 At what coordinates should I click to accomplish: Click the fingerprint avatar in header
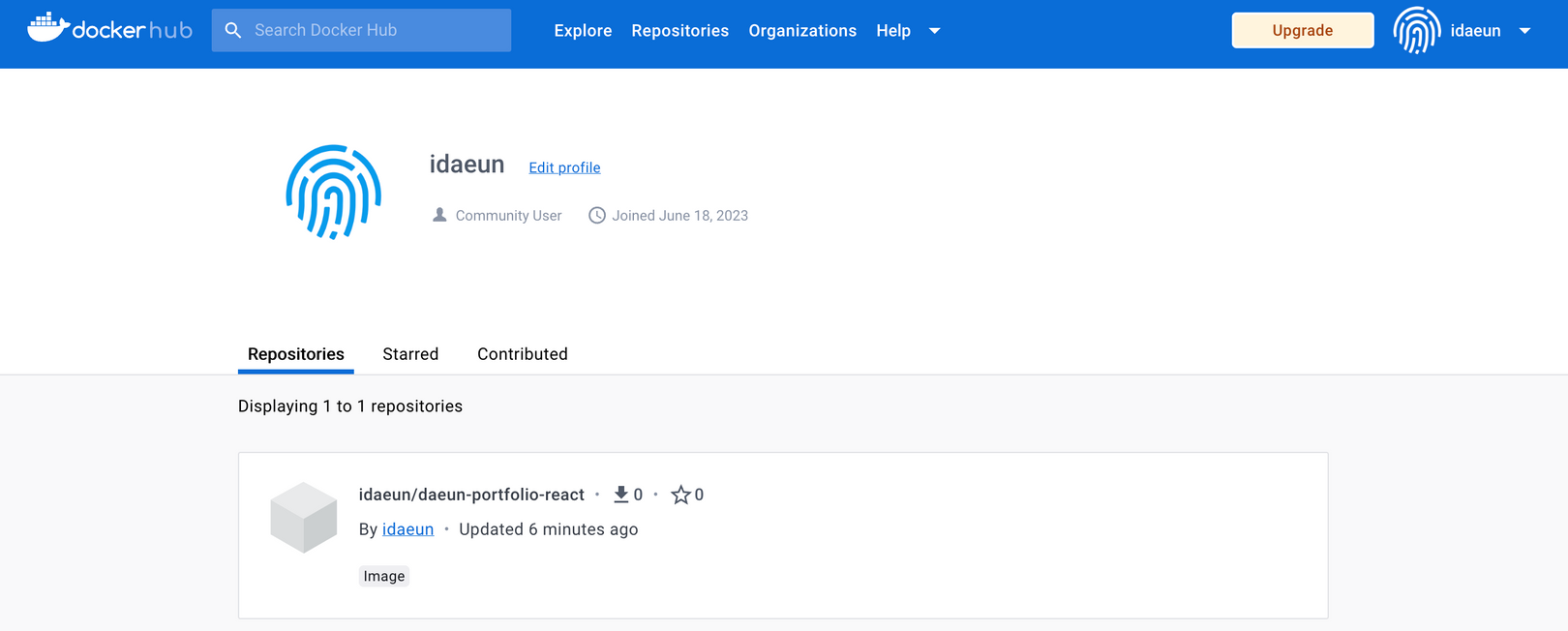coord(1417,30)
